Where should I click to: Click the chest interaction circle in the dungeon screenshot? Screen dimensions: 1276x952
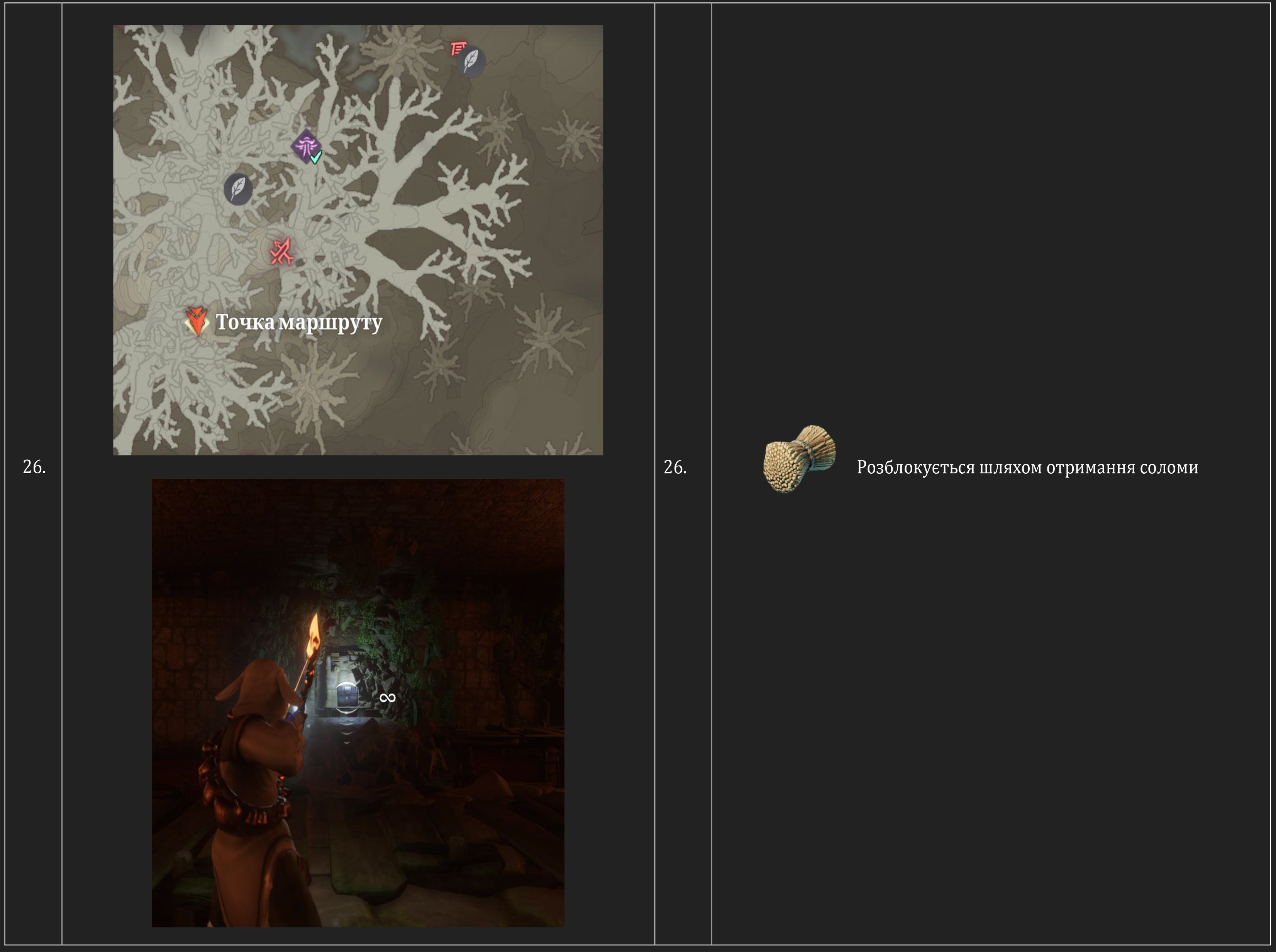(x=347, y=697)
